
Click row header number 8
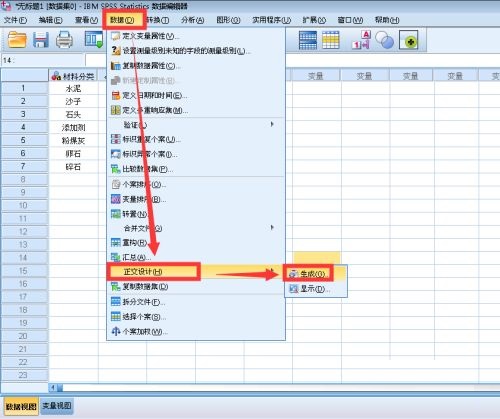24,179
